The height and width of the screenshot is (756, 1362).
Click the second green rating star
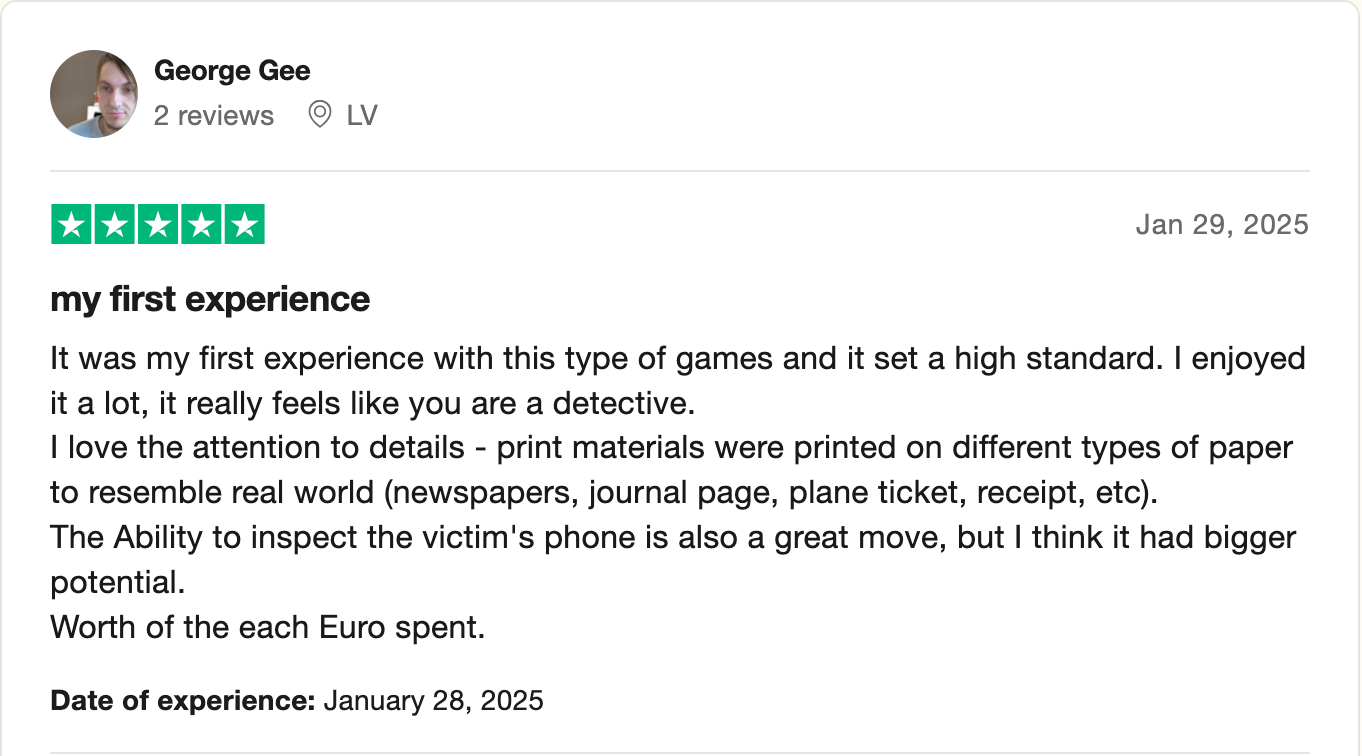114,224
